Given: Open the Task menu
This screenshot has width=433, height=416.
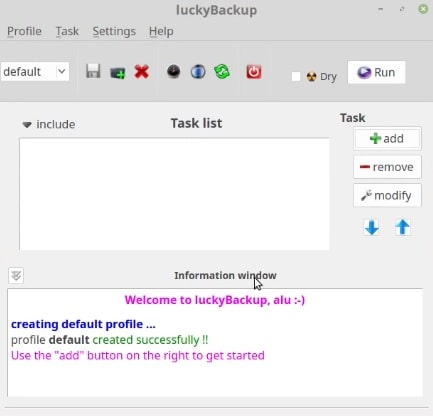Looking at the screenshot, I should click(67, 31).
